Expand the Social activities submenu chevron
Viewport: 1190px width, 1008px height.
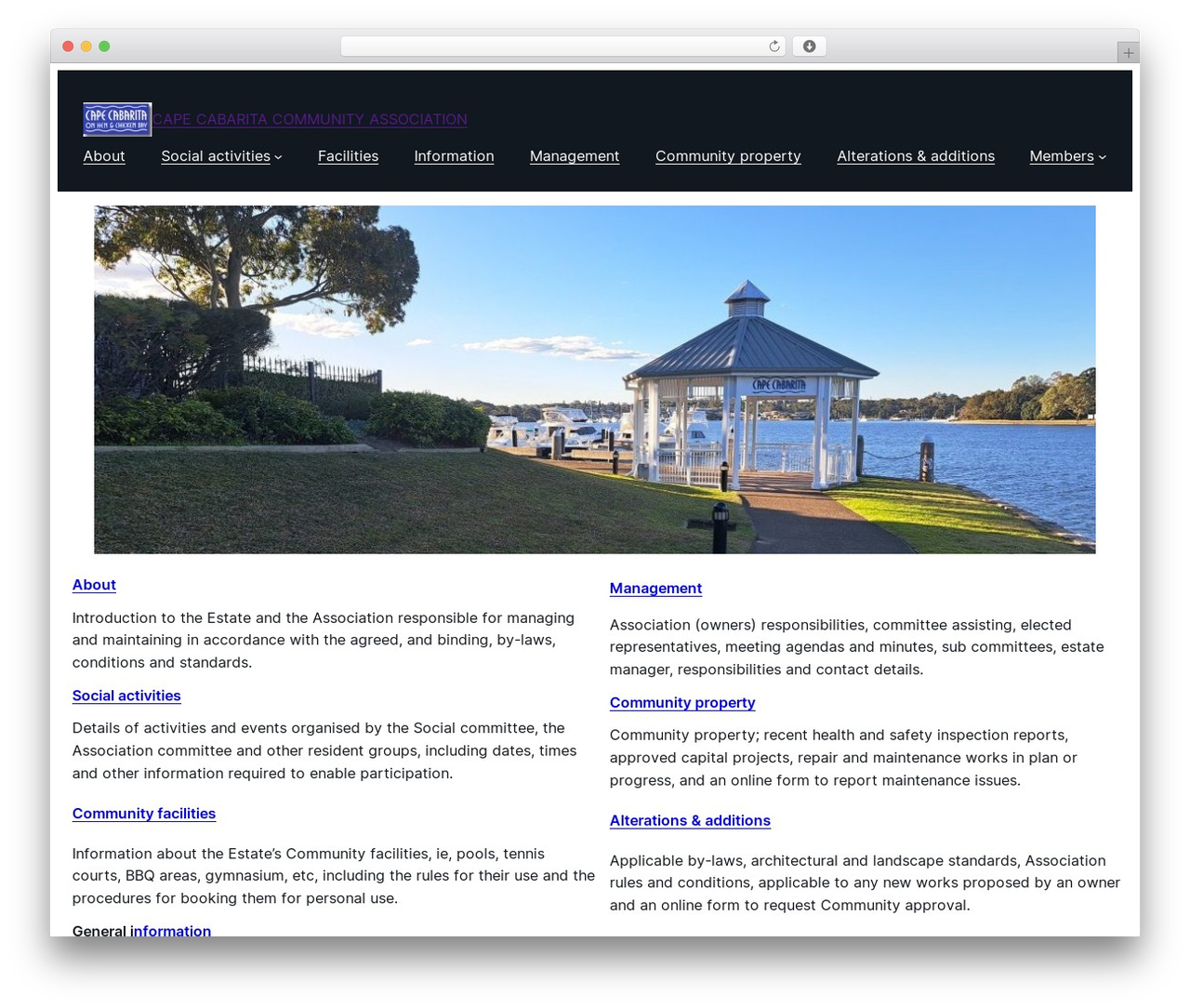coord(278,157)
